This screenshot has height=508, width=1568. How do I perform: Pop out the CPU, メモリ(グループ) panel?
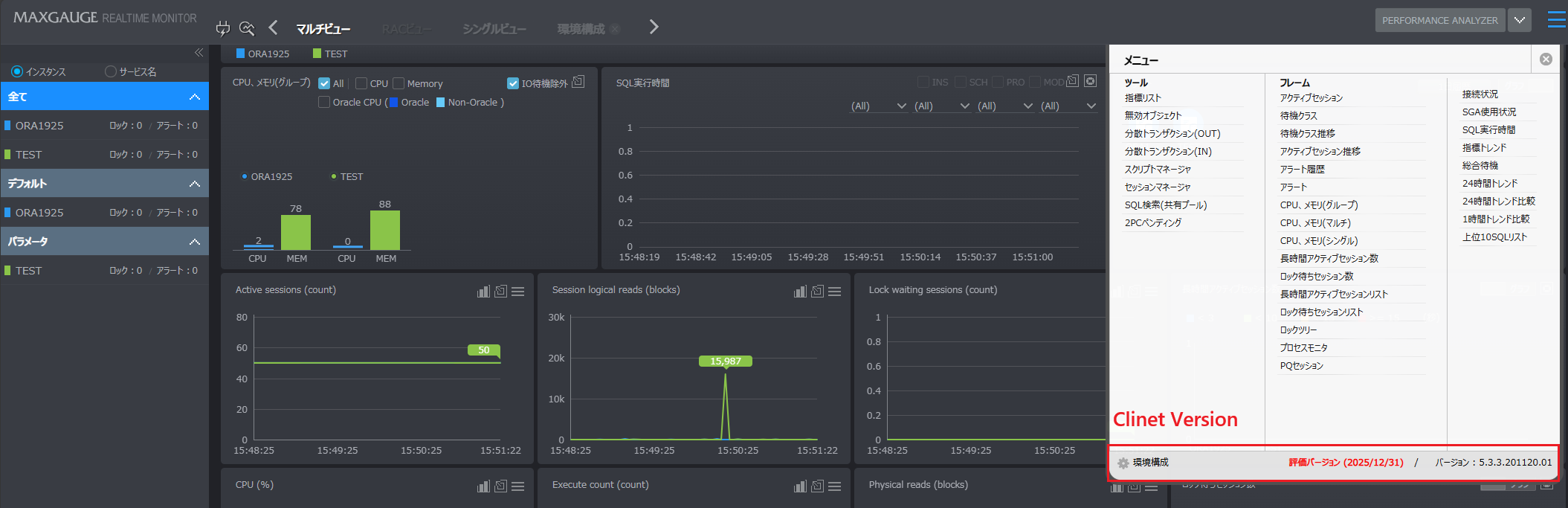(x=578, y=82)
